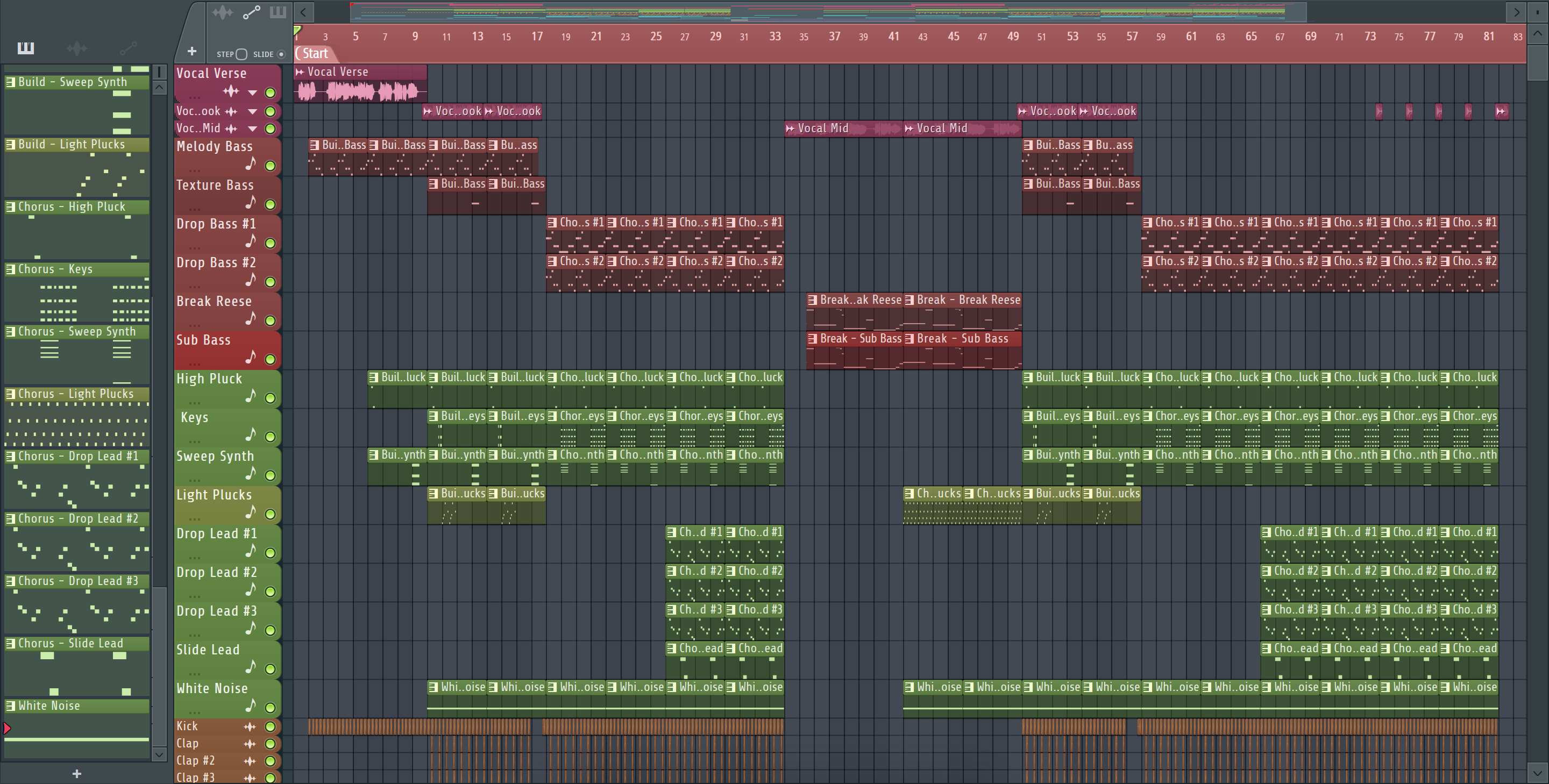1549x784 pixels.
Task: Add new pattern with plus at picker bottom
Action: (76, 774)
